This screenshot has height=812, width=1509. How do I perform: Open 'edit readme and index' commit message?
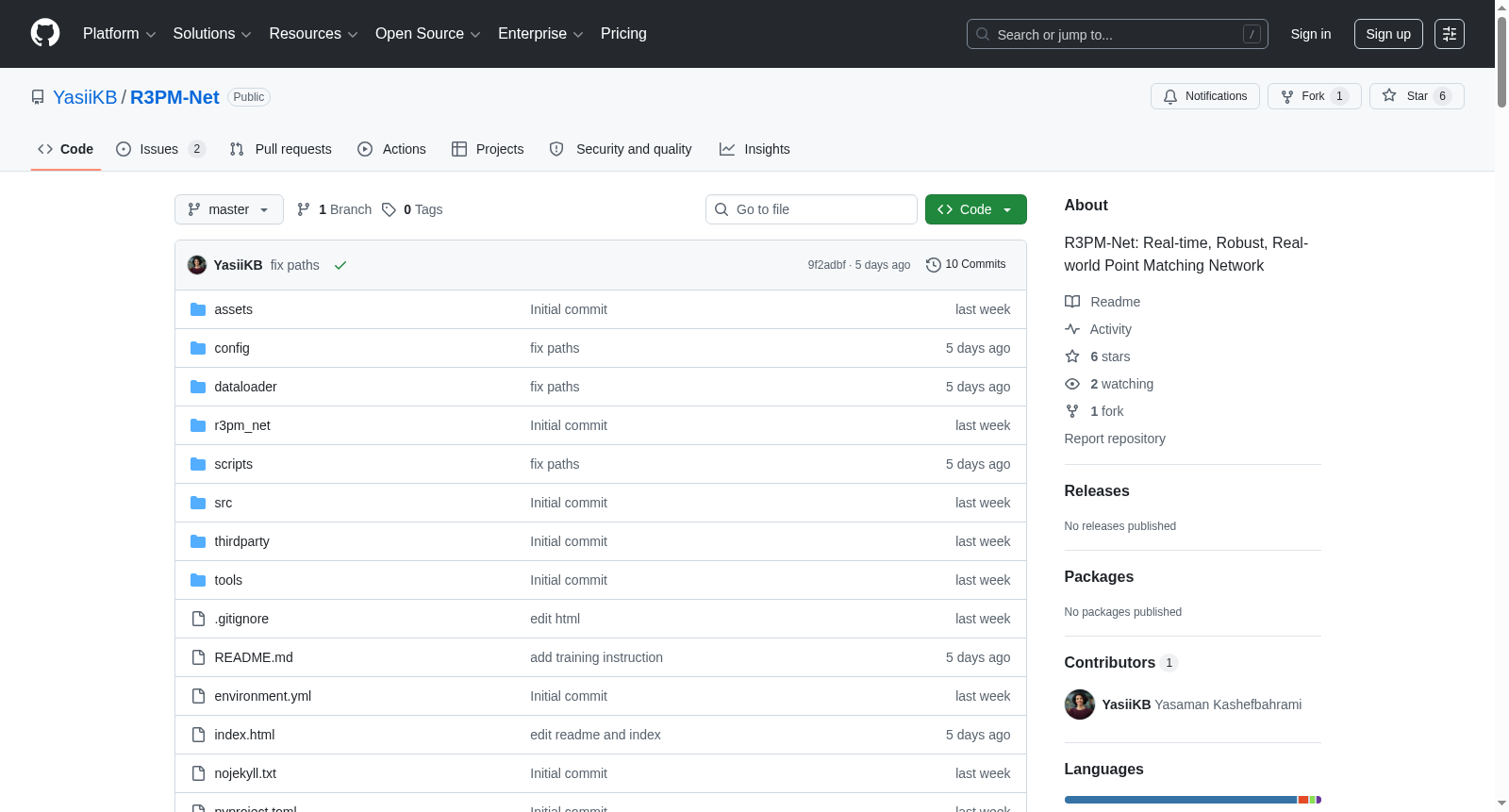click(595, 735)
